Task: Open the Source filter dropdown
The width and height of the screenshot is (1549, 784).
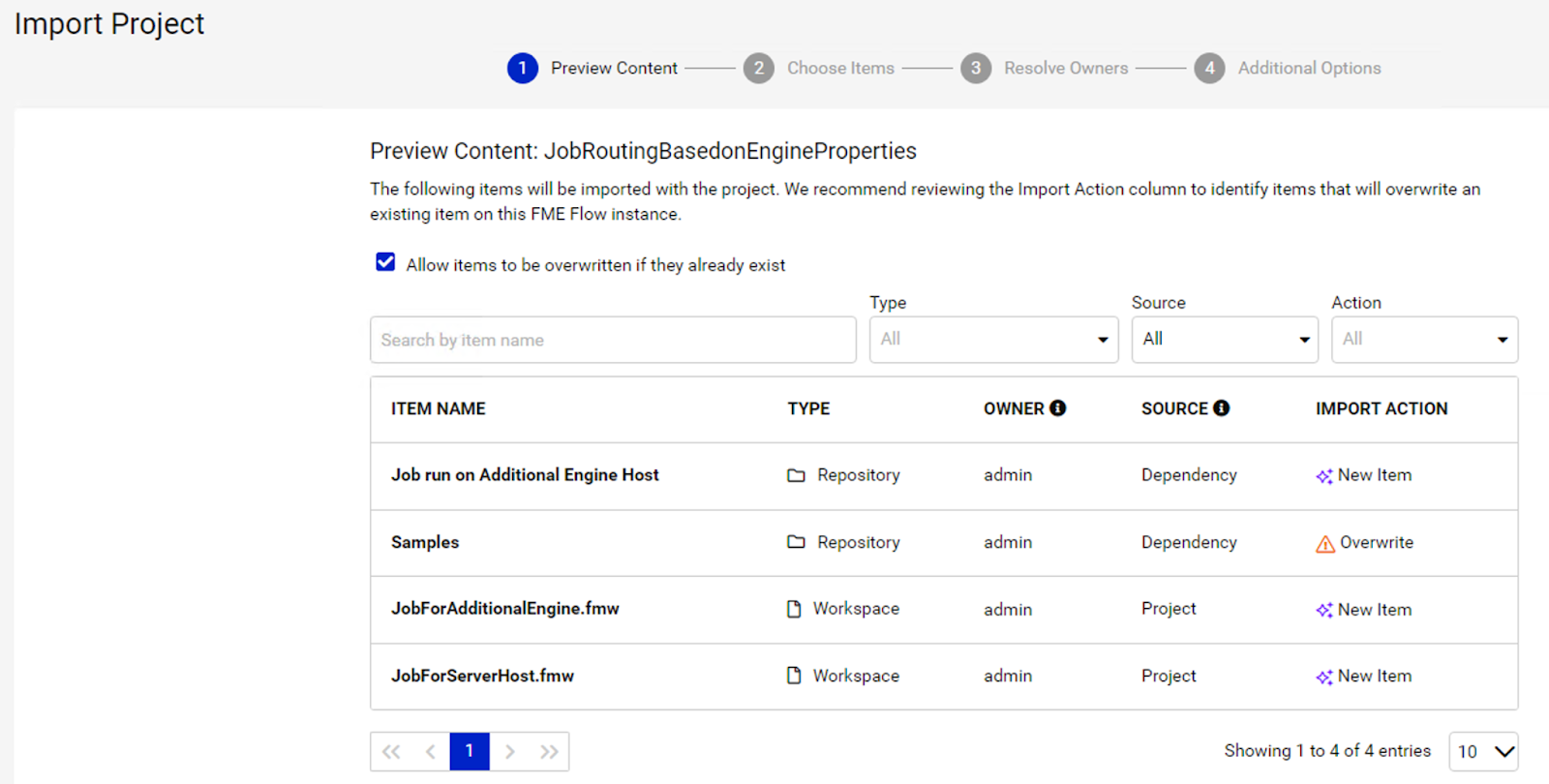Action: coord(1225,340)
